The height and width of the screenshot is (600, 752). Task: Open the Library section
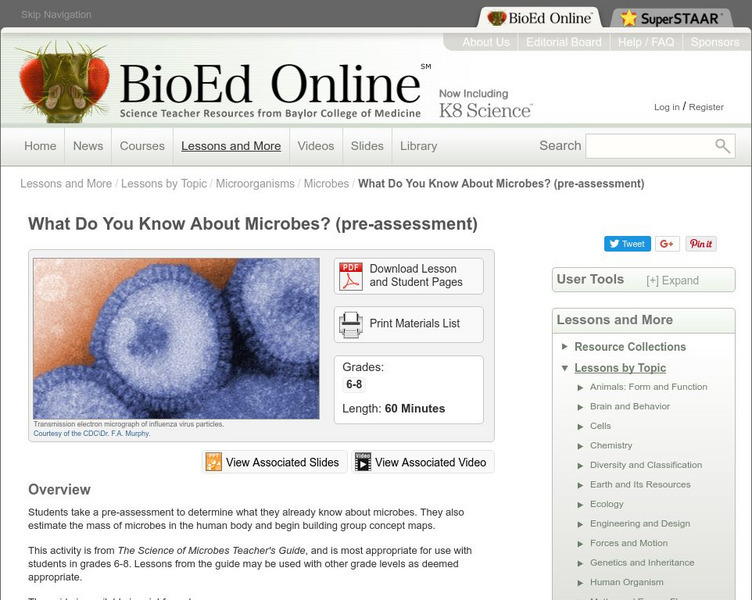tap(419, 146)
